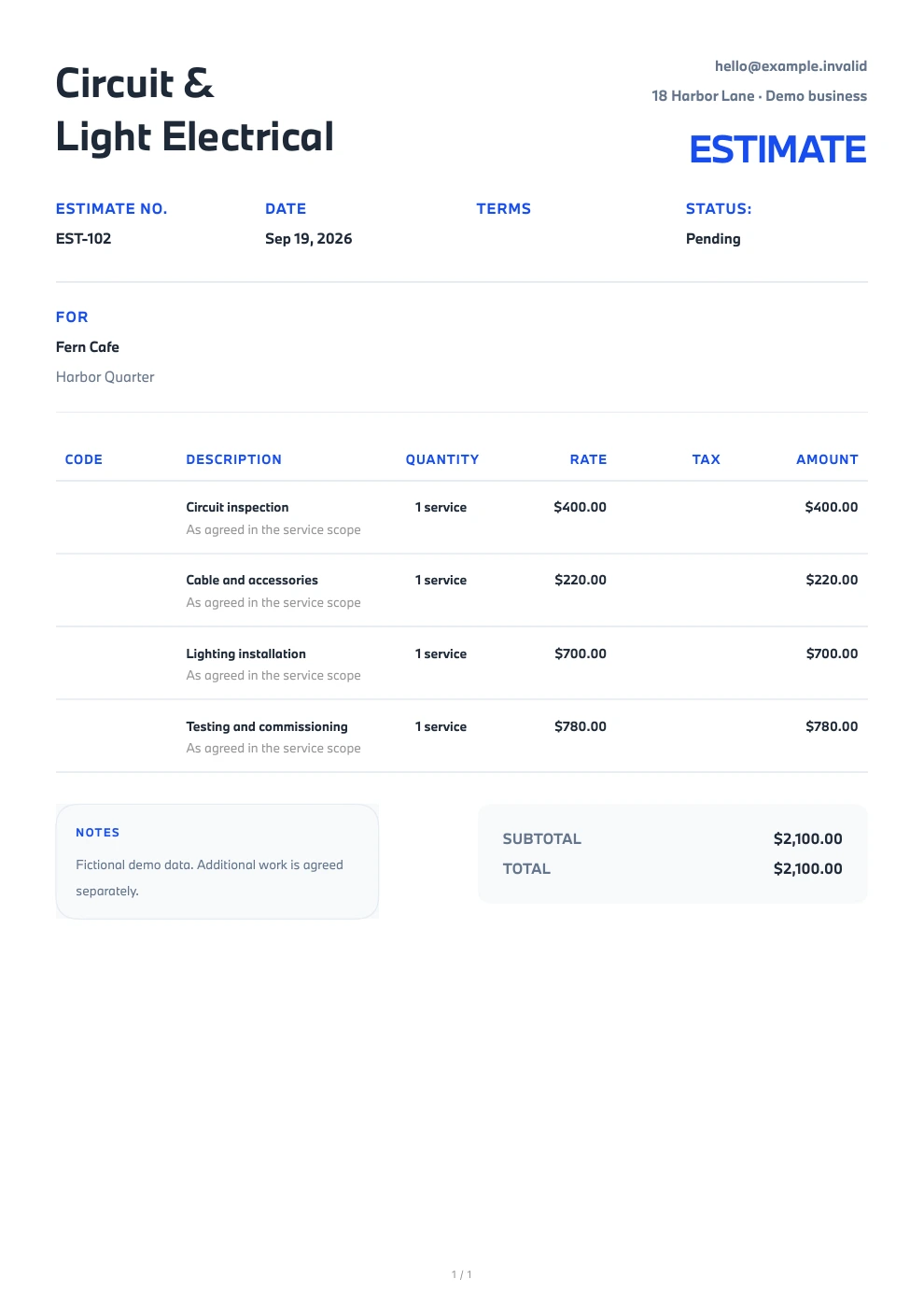This screenshot has width=924, height=1307.
Task: Click the page indicator 1 / 1
Action: [462, 1274]
